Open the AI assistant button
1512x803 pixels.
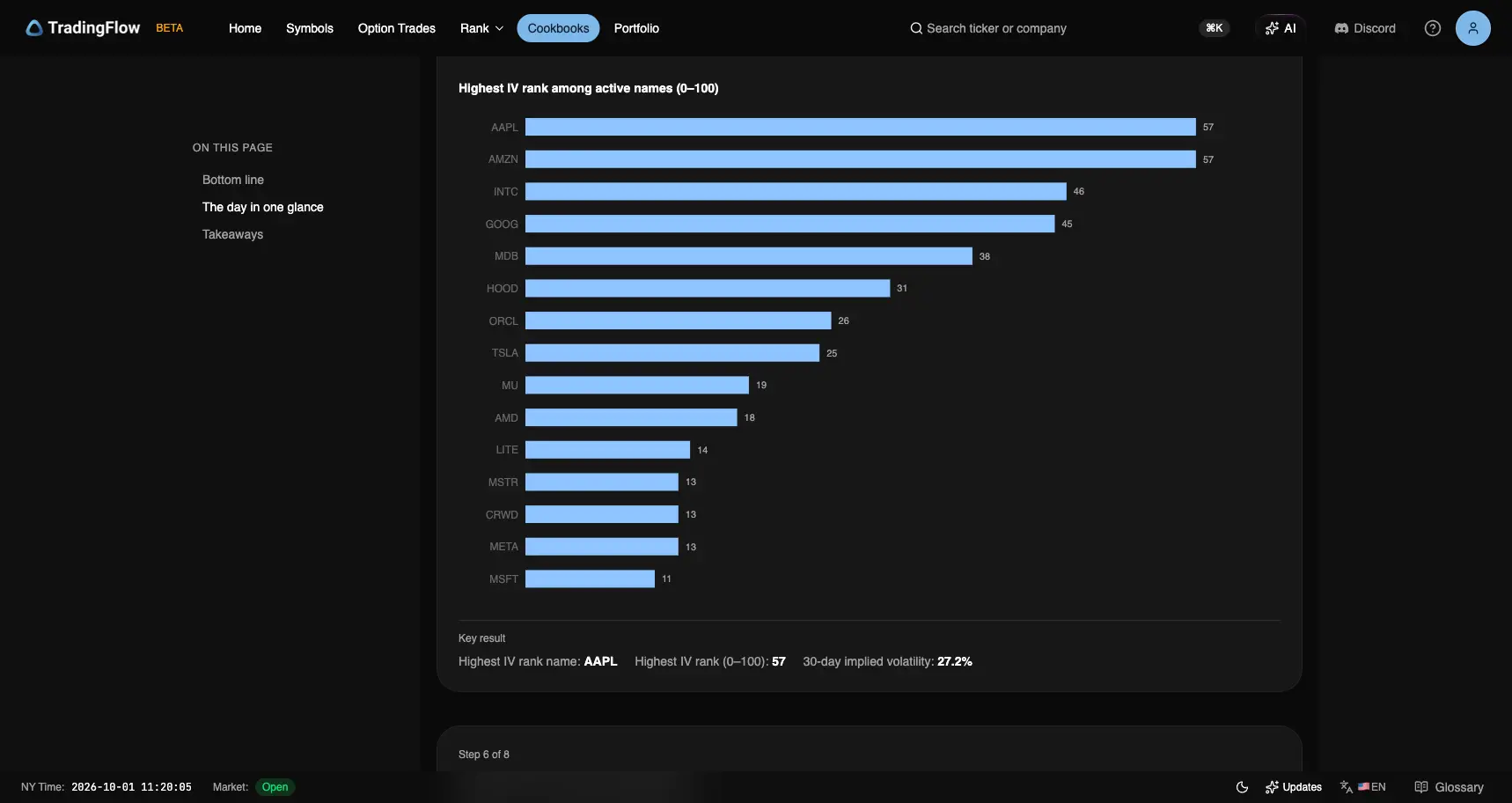[1281, 28]
